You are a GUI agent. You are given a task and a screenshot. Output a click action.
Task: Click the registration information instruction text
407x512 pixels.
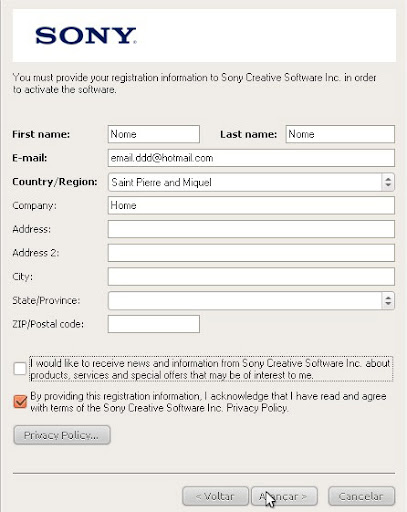[194, 83]
